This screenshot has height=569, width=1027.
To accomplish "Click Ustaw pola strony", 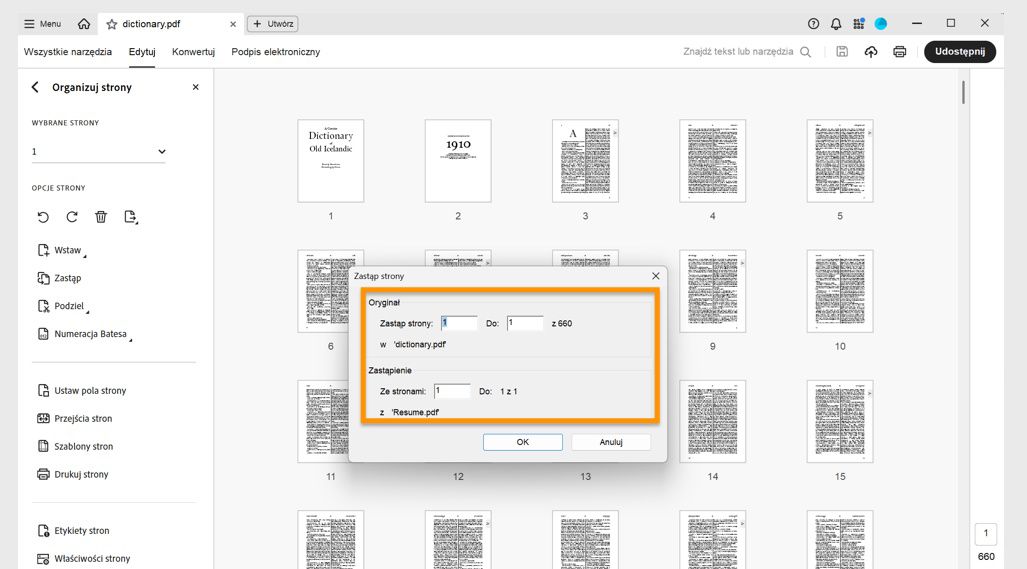I will (x=82, y=391).
